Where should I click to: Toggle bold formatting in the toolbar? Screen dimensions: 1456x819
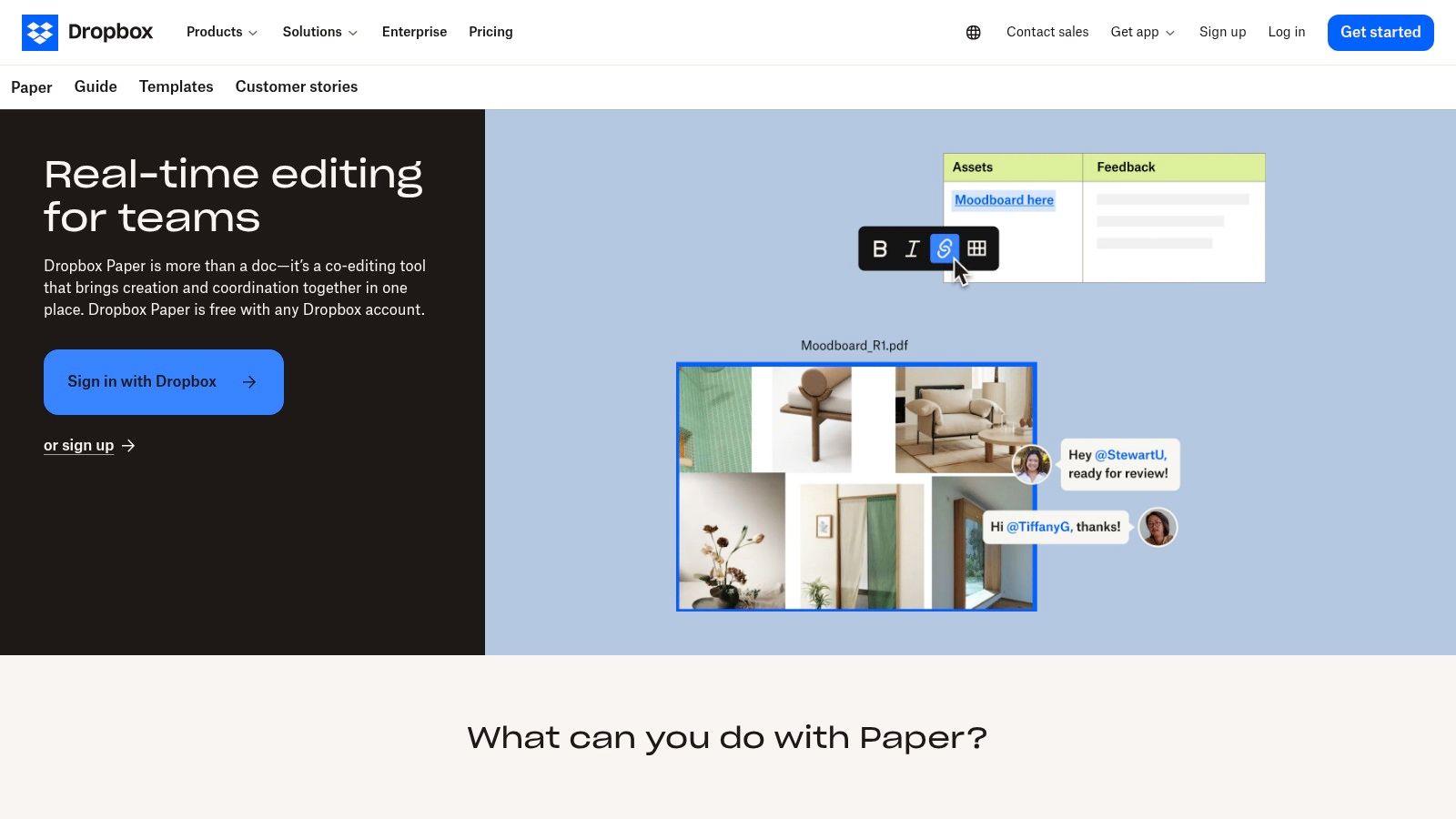point(879,248)
